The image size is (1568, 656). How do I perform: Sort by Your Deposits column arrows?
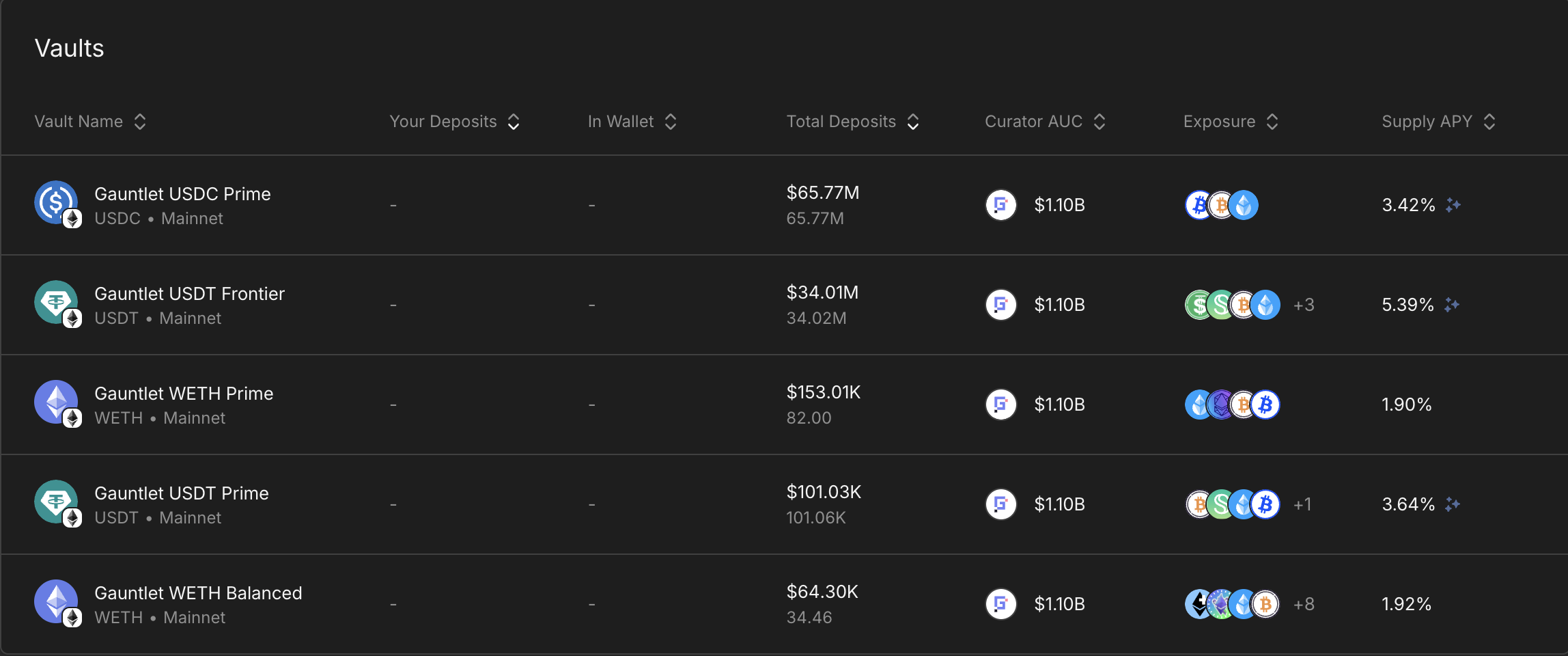coord(514,122)
